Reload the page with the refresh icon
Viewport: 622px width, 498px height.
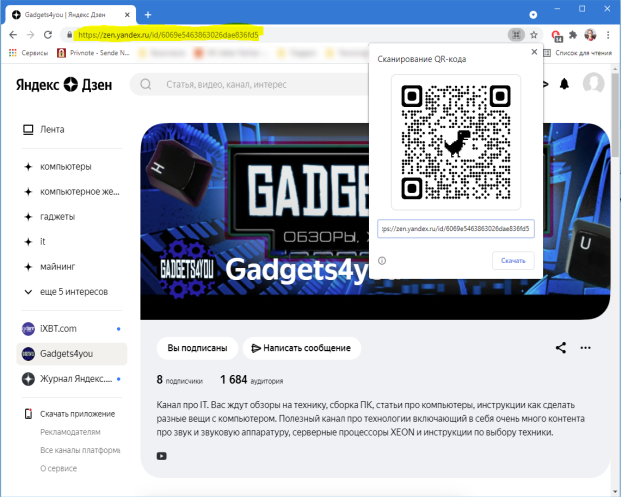(48, 35)
